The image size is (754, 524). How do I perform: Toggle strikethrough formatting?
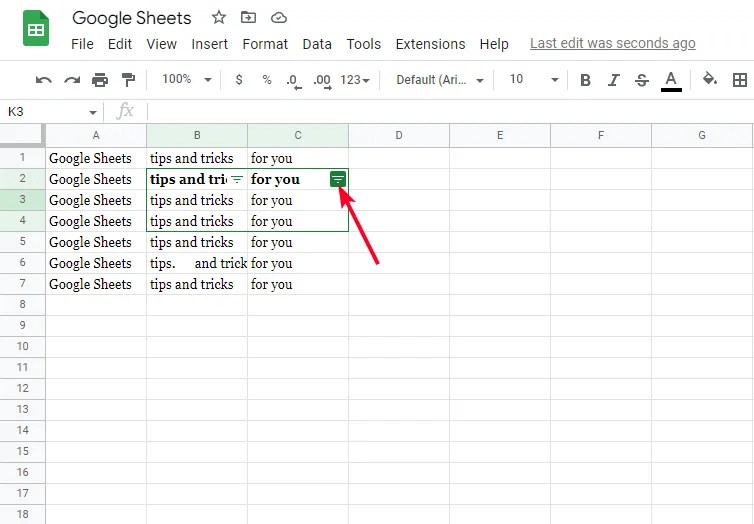[x=642, y=80]
